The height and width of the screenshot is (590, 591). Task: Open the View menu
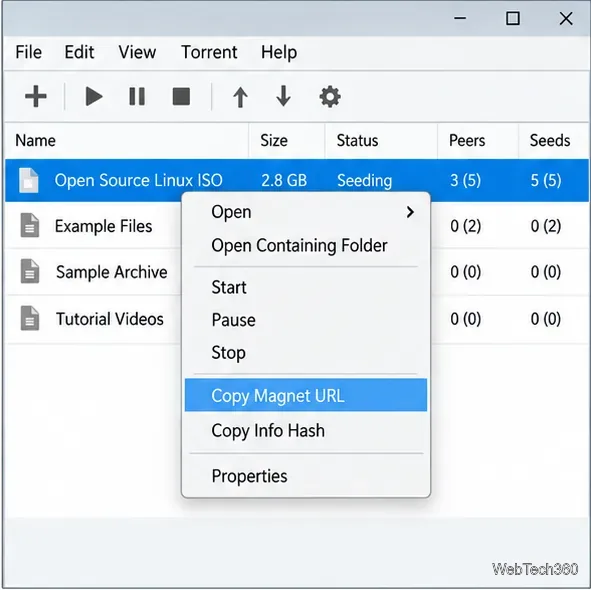point(137,52)
